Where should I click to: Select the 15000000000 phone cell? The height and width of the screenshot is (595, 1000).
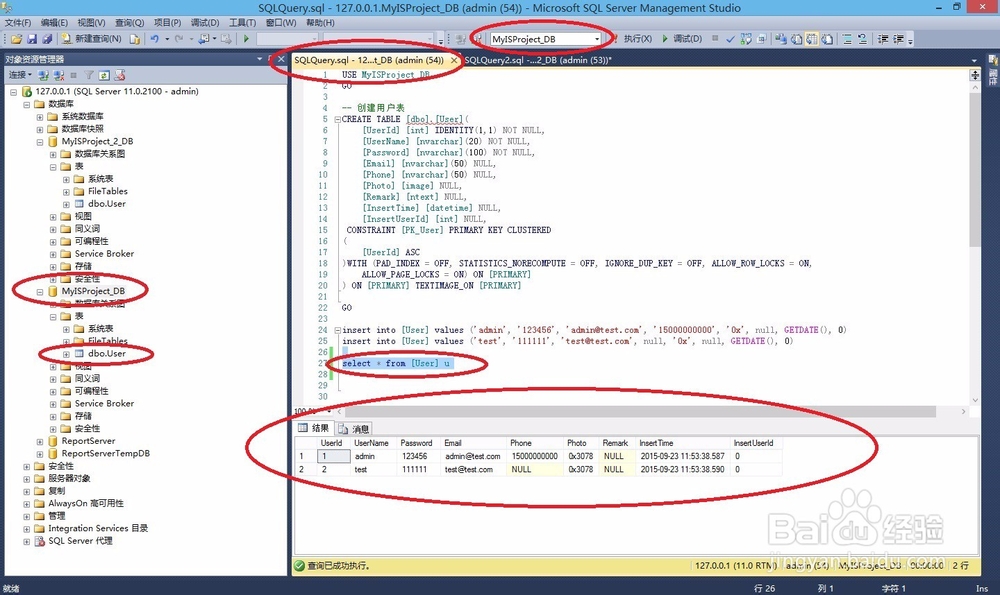[535, 457]
